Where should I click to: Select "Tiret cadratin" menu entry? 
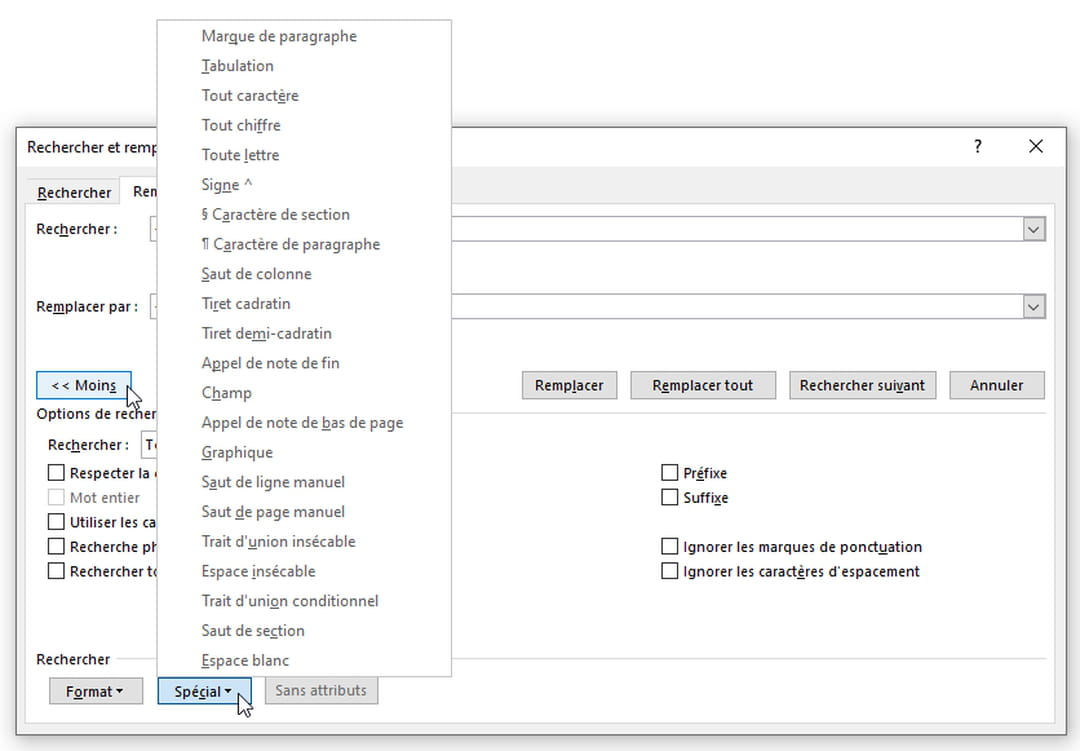coord(248,303)
